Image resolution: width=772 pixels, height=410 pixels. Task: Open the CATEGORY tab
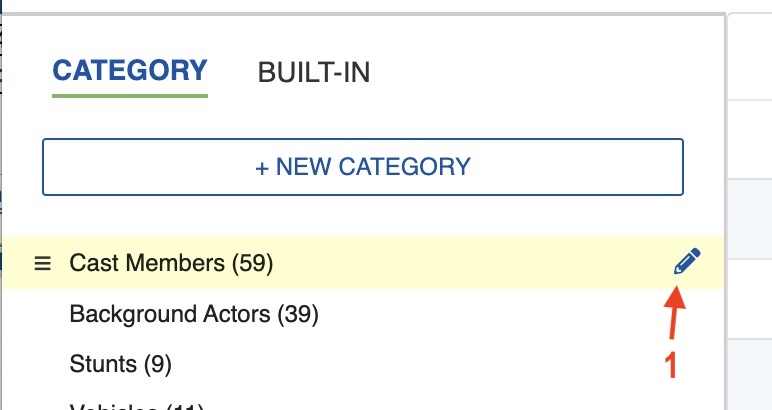(130, 71)
